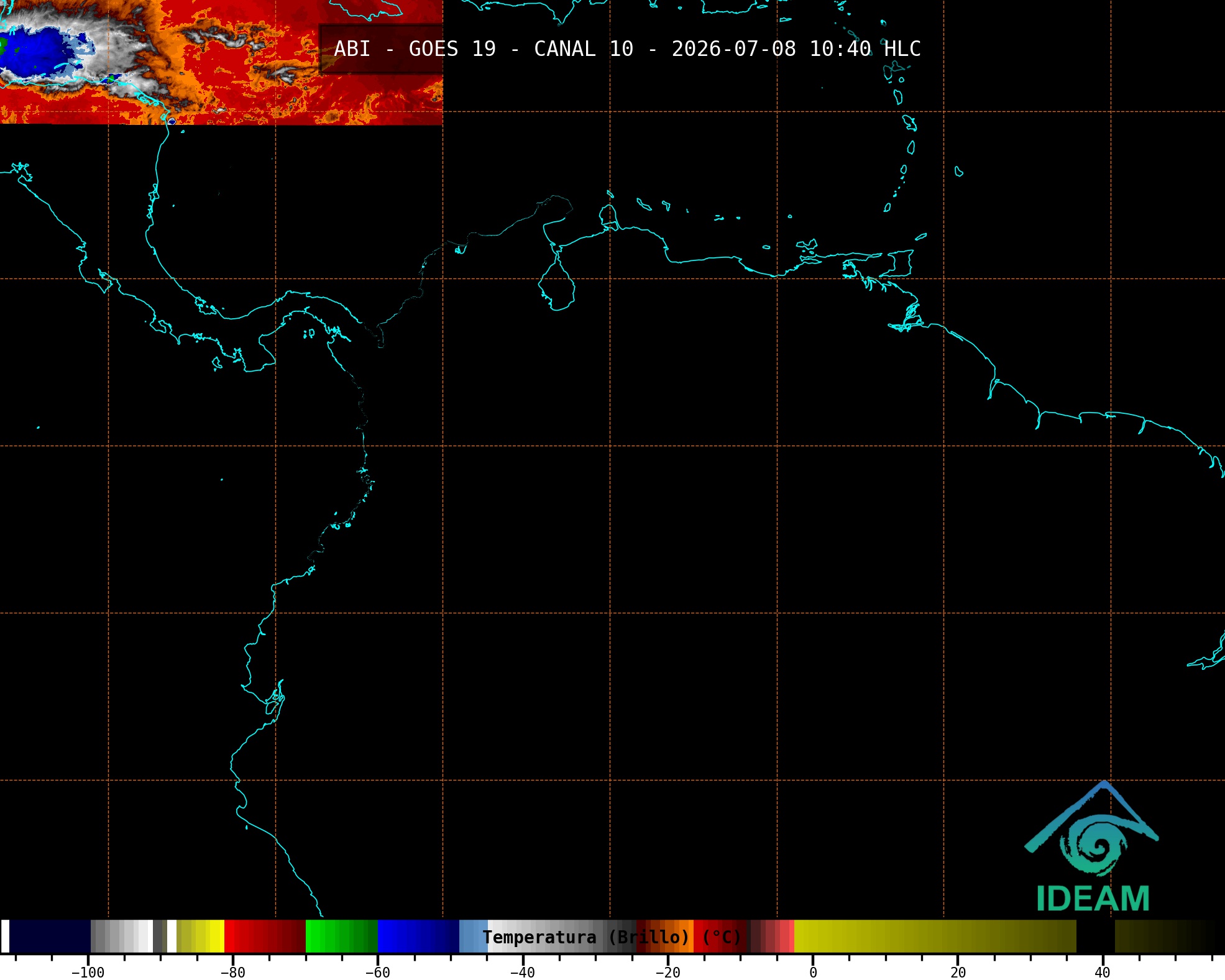Click the -80 tick label on colorbar

point(232,973)
